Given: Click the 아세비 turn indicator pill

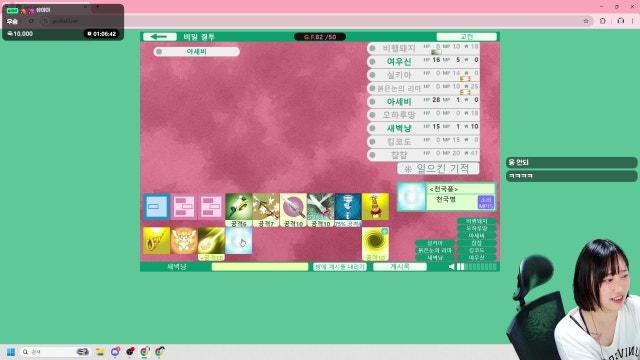Looking at the screenshot, I should 196,51.
